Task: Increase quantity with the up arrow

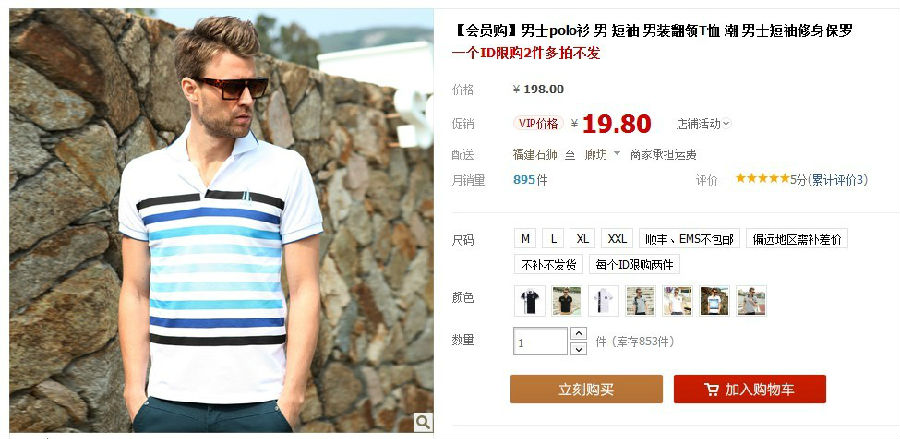Action: pyautogui.click(x=578, y=333)
